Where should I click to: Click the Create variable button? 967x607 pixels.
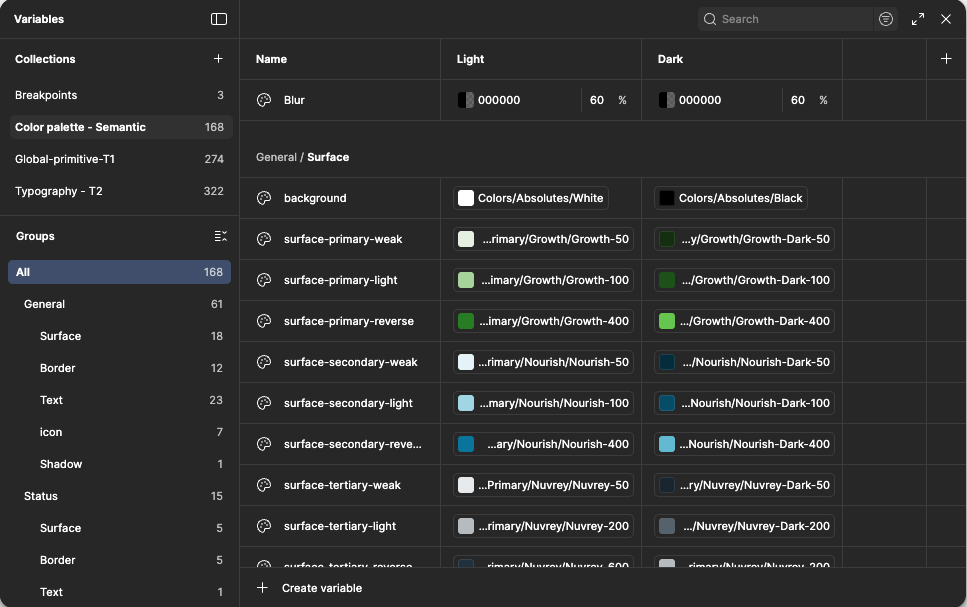pos(310,588)
